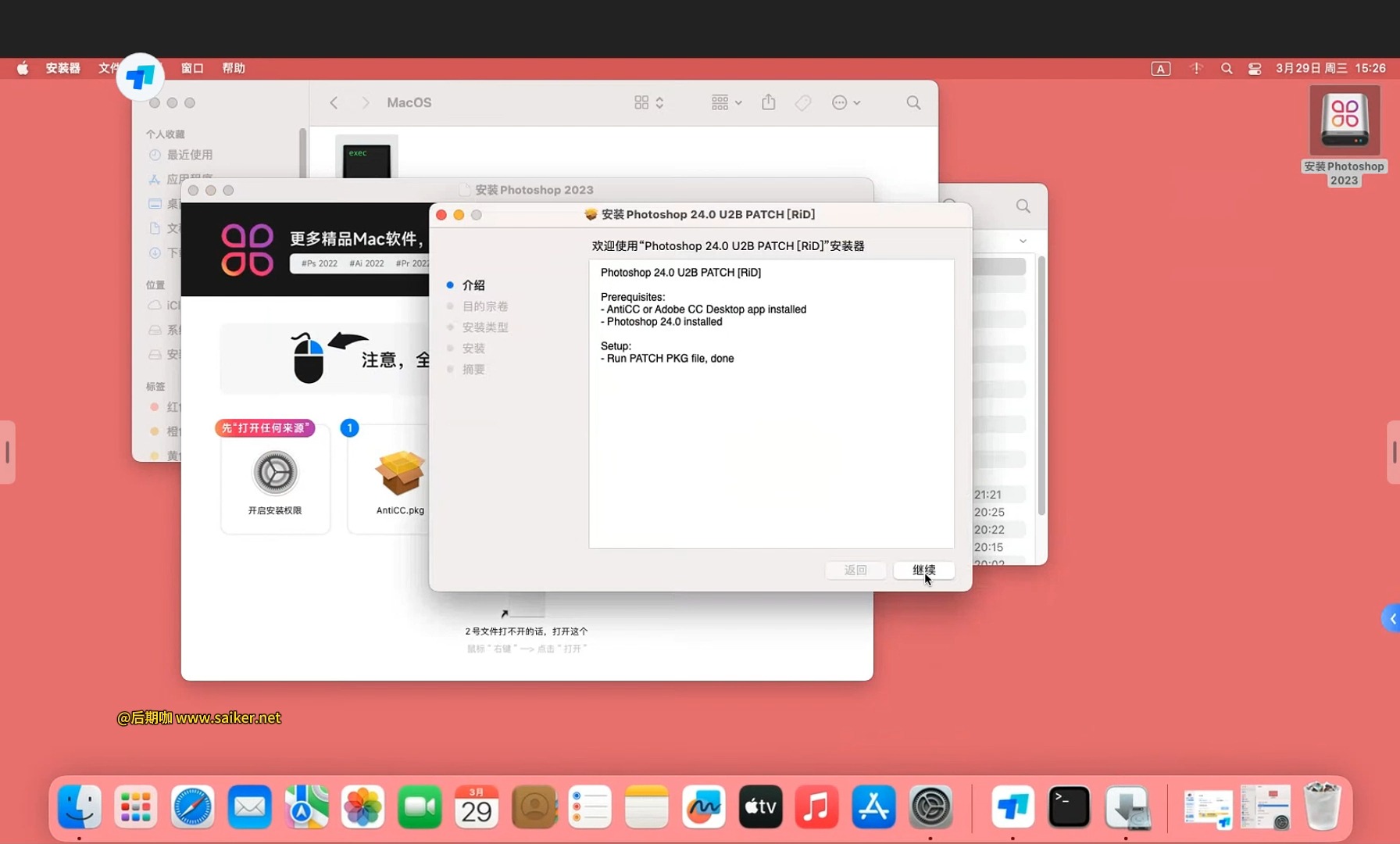Open the Finder group-by dropdown
Screen dimensions: 1400x844
pos(727,102)
